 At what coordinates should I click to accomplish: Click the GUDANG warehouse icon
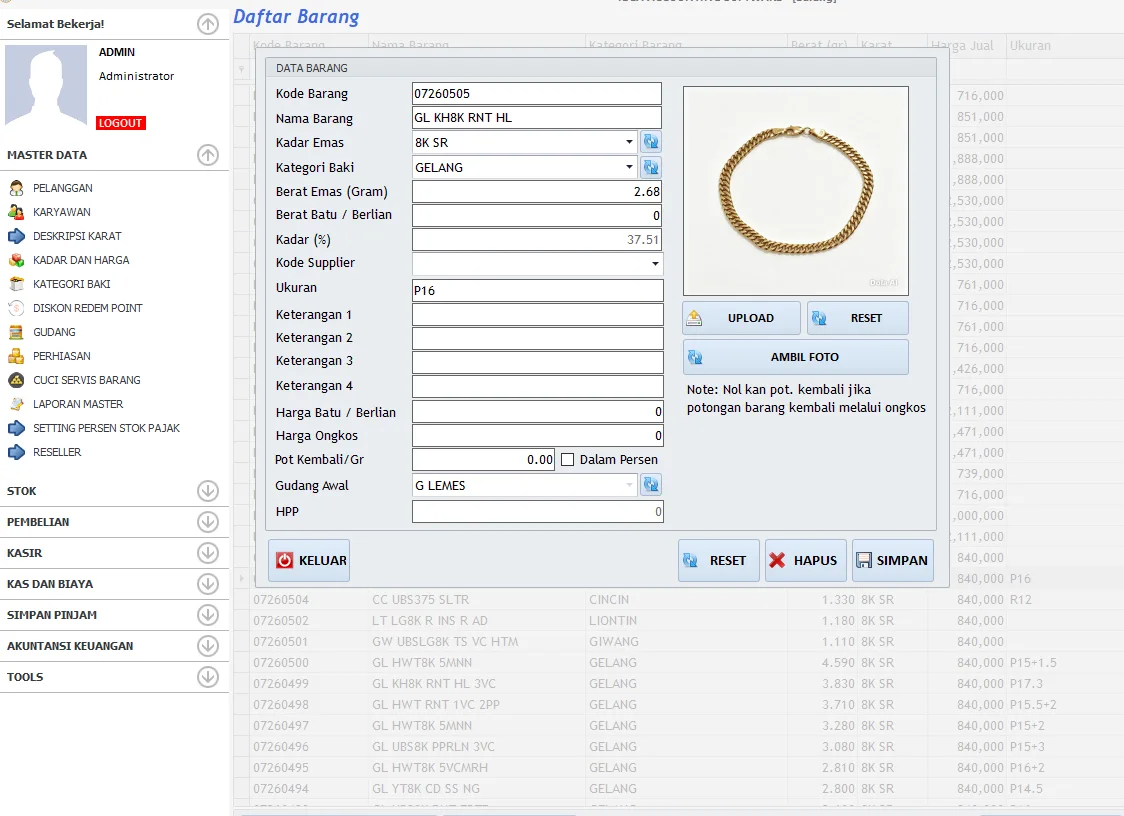16,332
